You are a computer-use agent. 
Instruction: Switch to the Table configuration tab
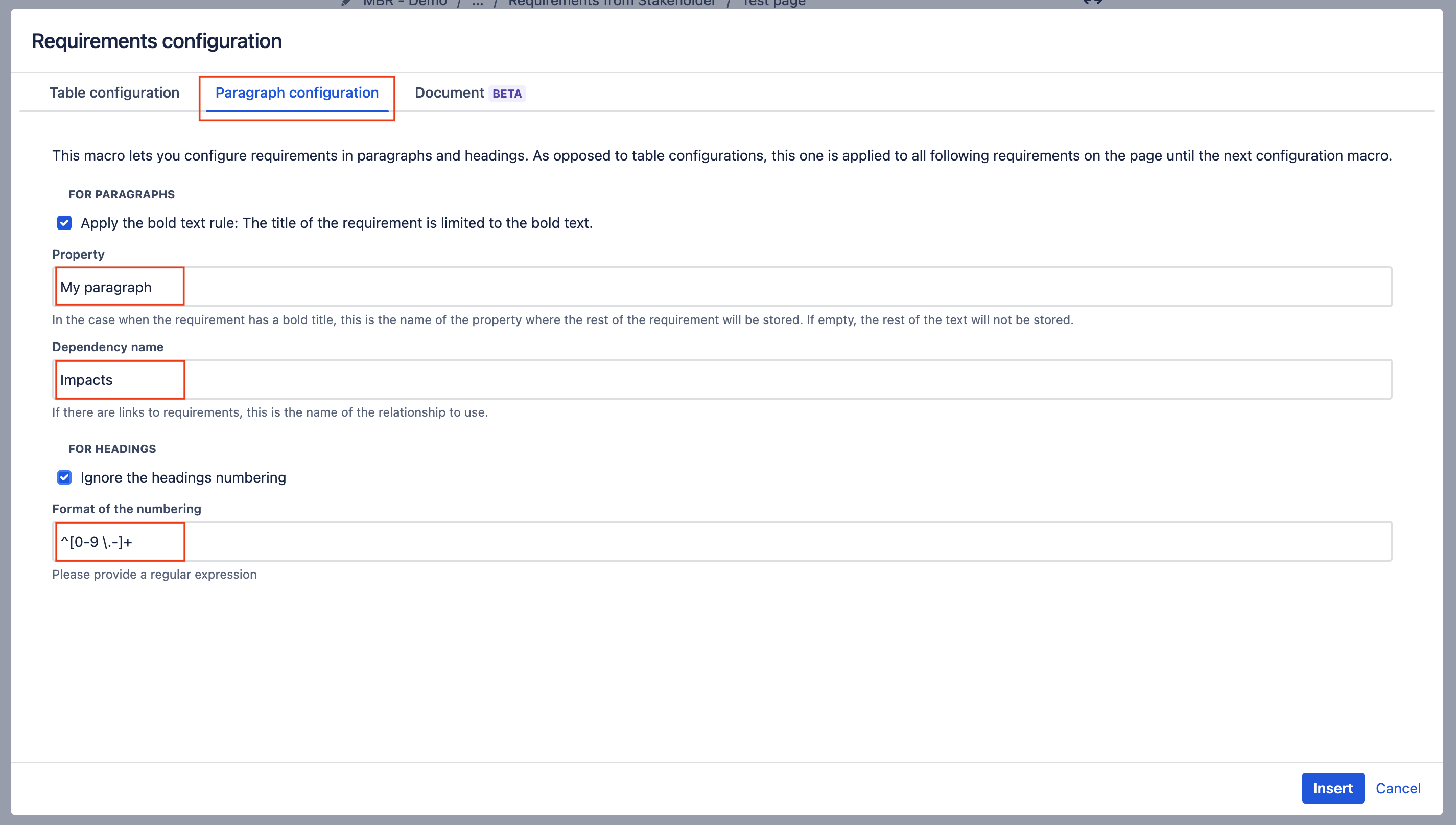tap(114, 93)
